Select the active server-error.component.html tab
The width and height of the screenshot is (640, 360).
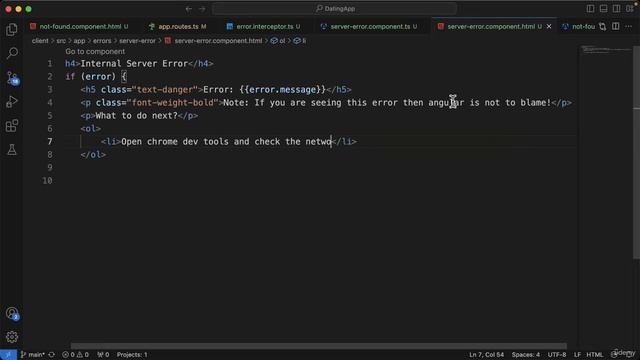[491, 27]
